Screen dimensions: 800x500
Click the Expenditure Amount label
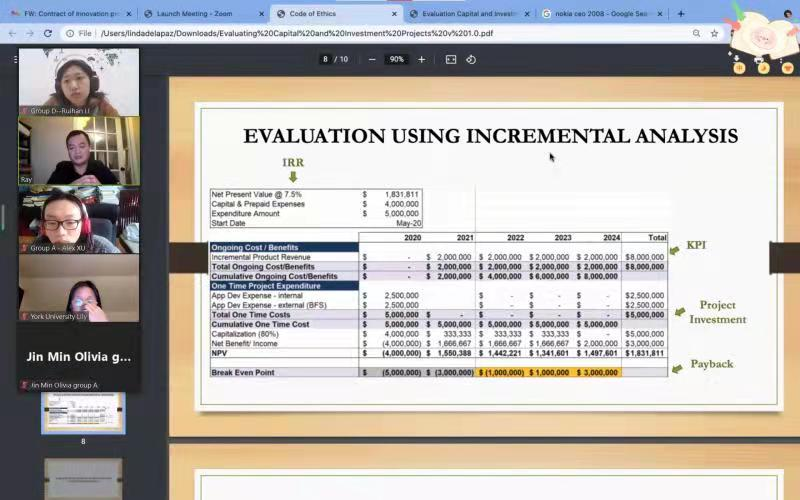click(245, 214)
